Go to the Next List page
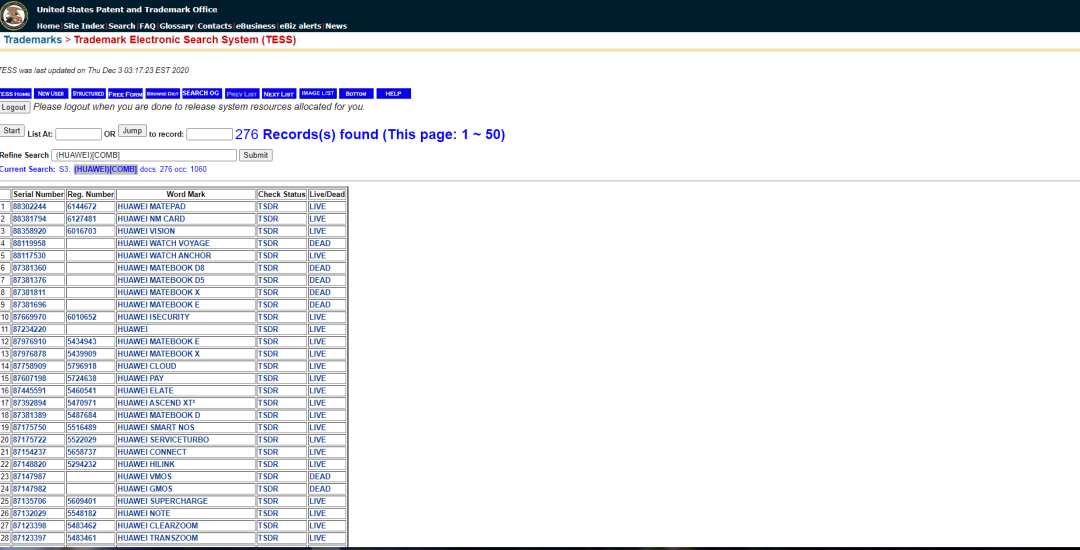 278,94
